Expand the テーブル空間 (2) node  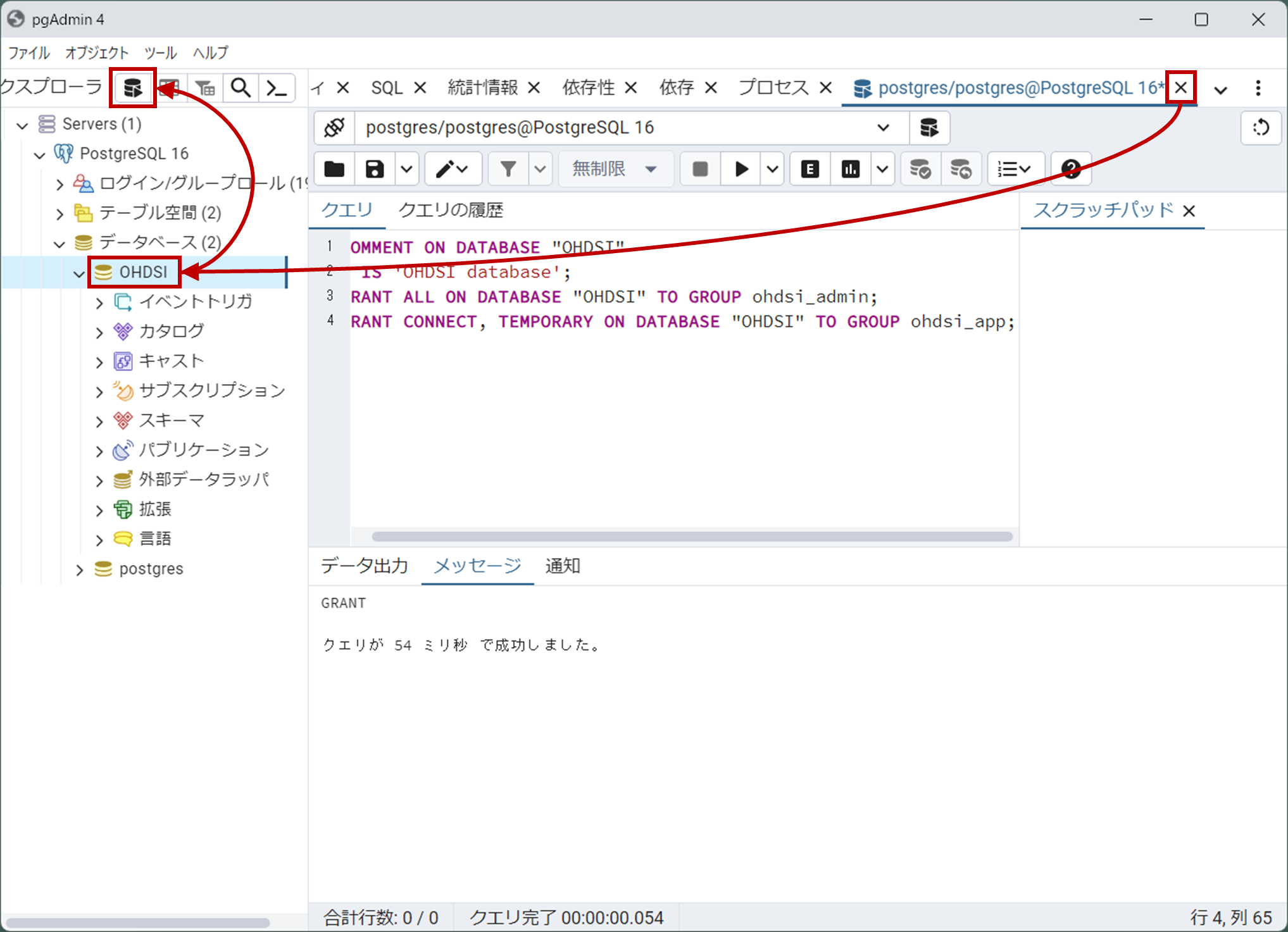[59, 214]
